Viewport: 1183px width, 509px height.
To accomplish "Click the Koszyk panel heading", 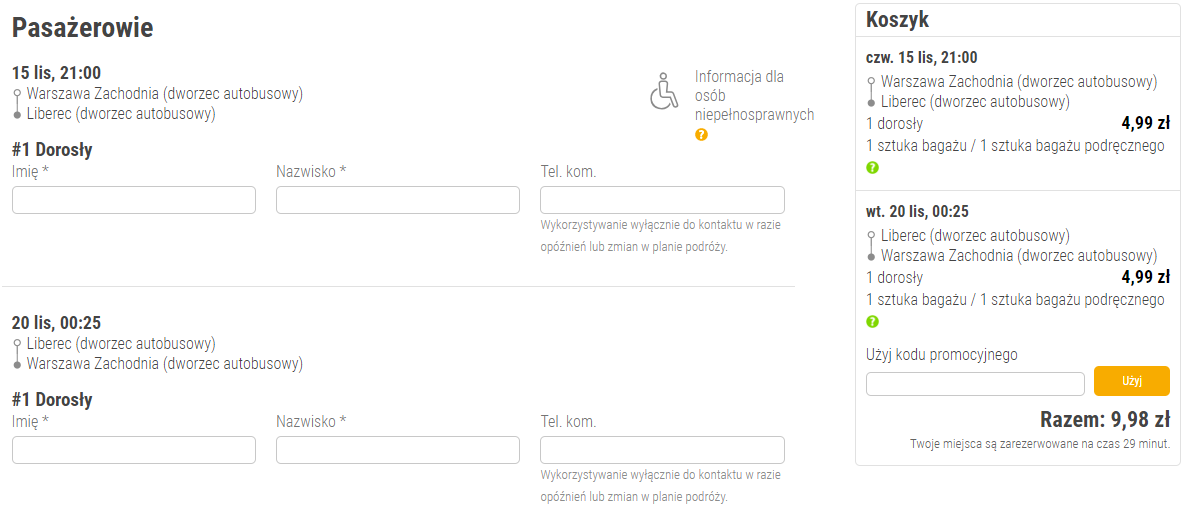I will (898, 19).
